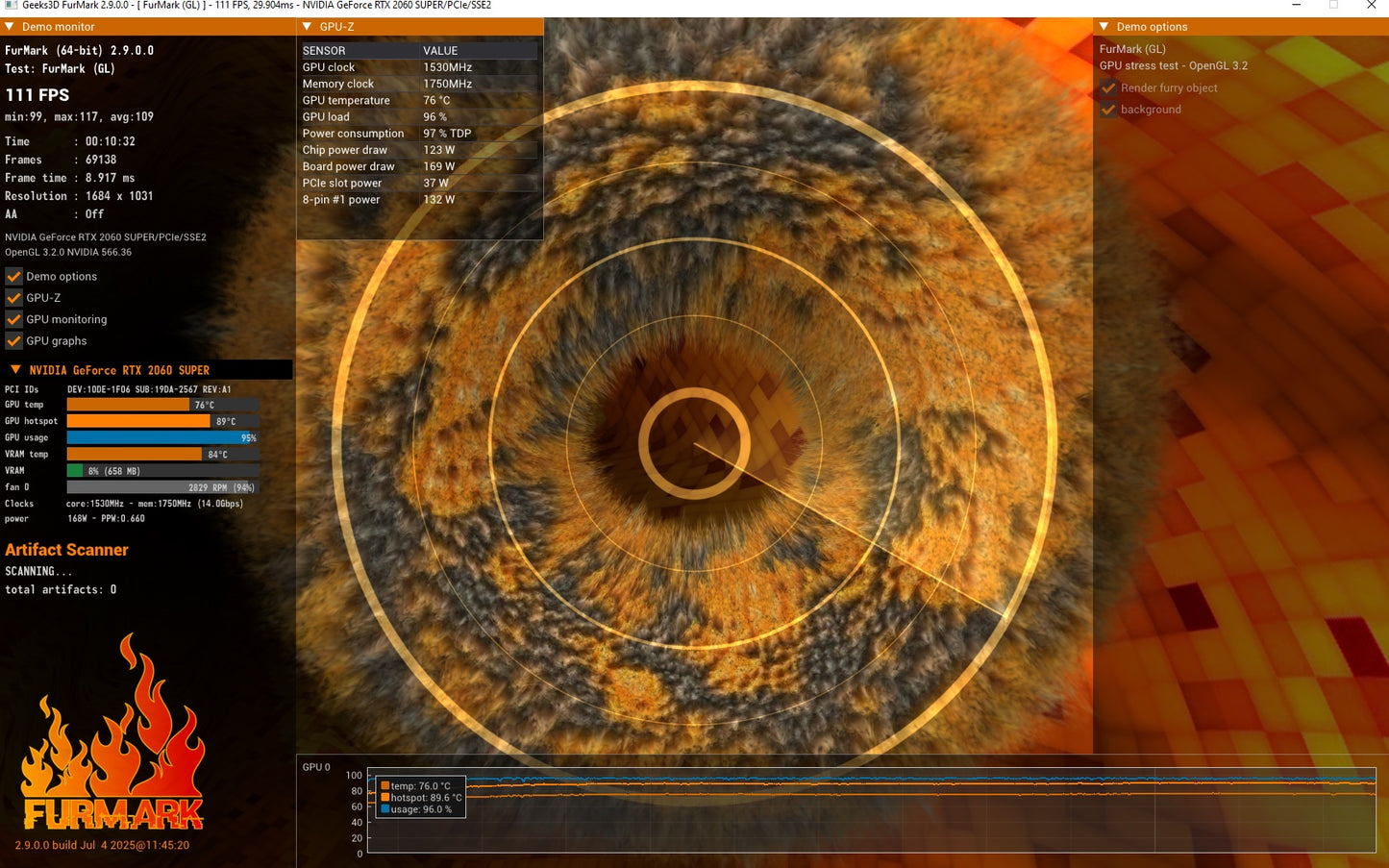This screenshot has width=1389, height=868.
Task: Click the SCANNING... status text
Action: (38, 571)
